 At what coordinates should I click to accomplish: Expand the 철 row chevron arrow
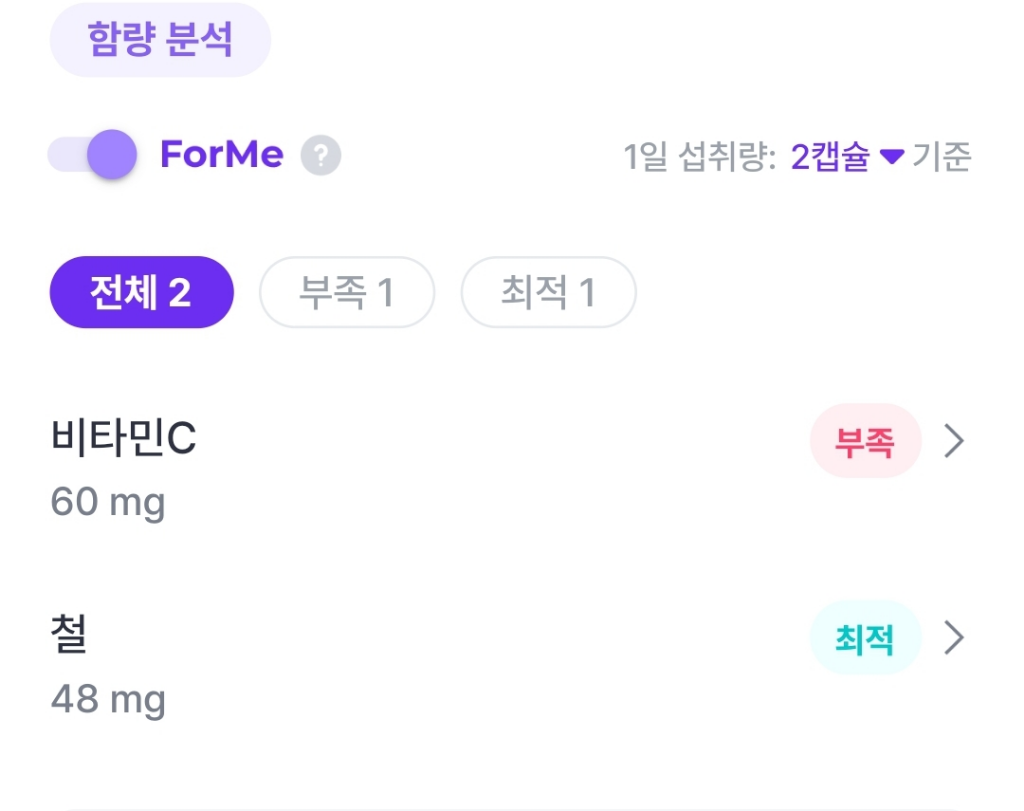tap(954, 638)
